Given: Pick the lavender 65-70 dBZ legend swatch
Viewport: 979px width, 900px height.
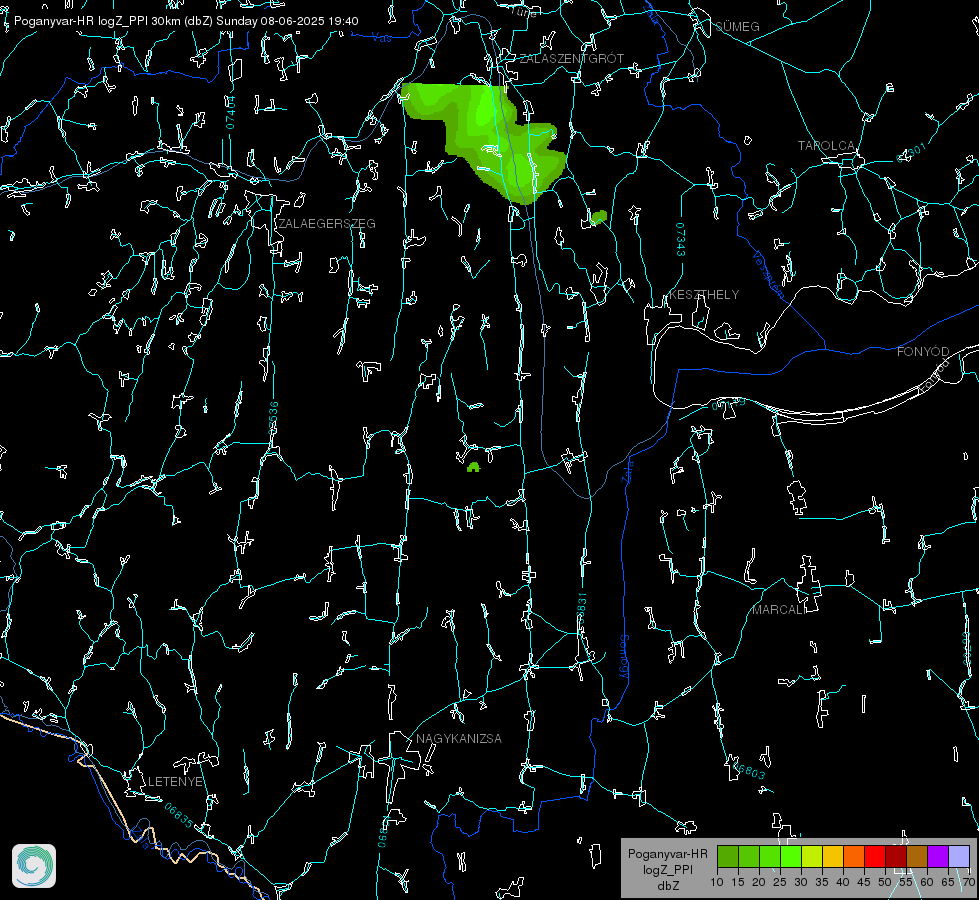Looking at the screenshot, I should tap(958, 856).
